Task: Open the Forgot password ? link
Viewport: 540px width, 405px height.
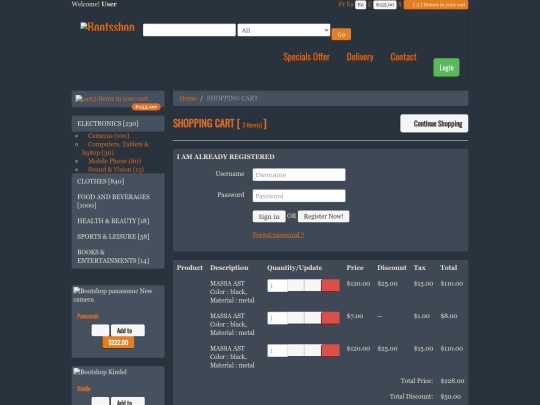Action: 278,235
